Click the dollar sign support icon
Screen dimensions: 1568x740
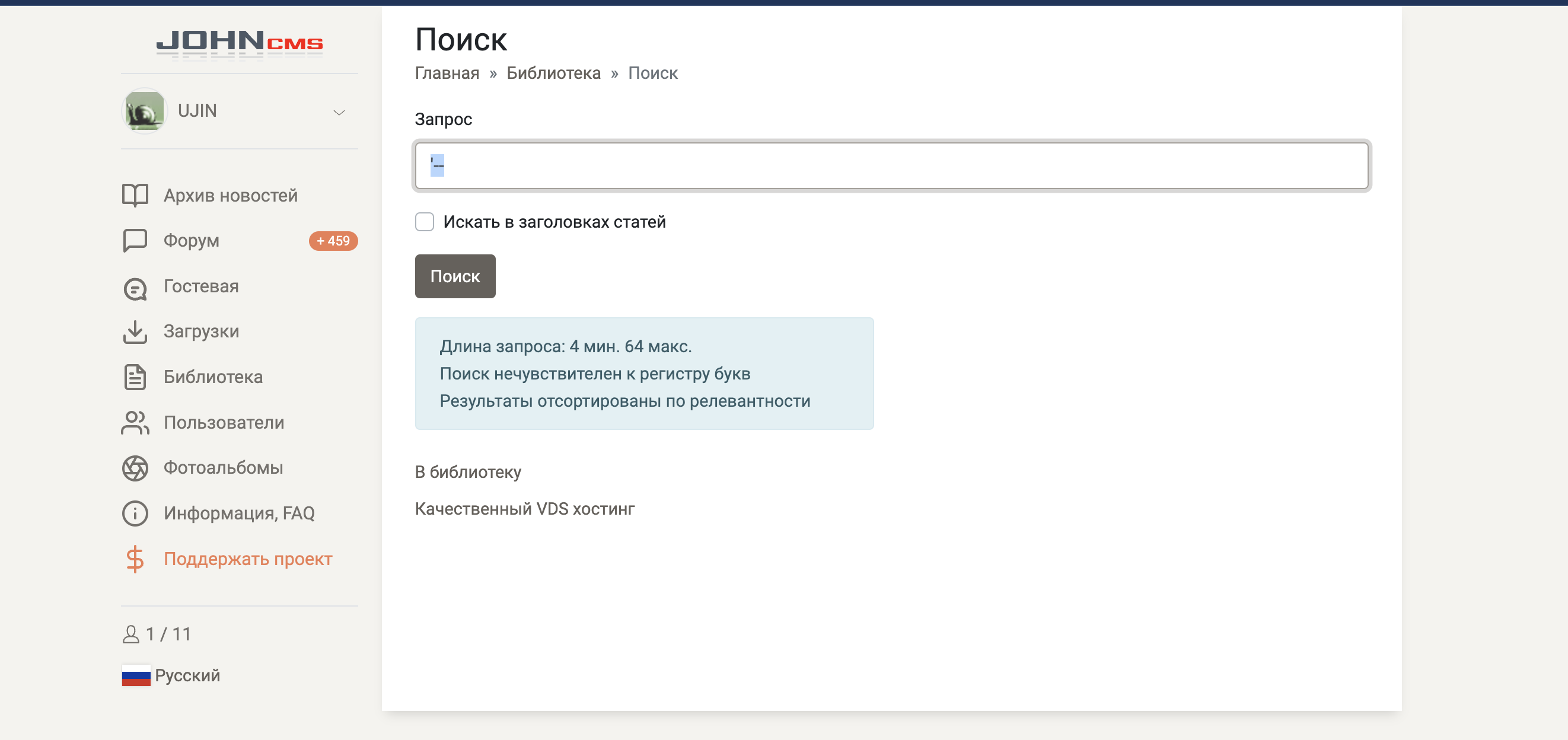[135, 559]
